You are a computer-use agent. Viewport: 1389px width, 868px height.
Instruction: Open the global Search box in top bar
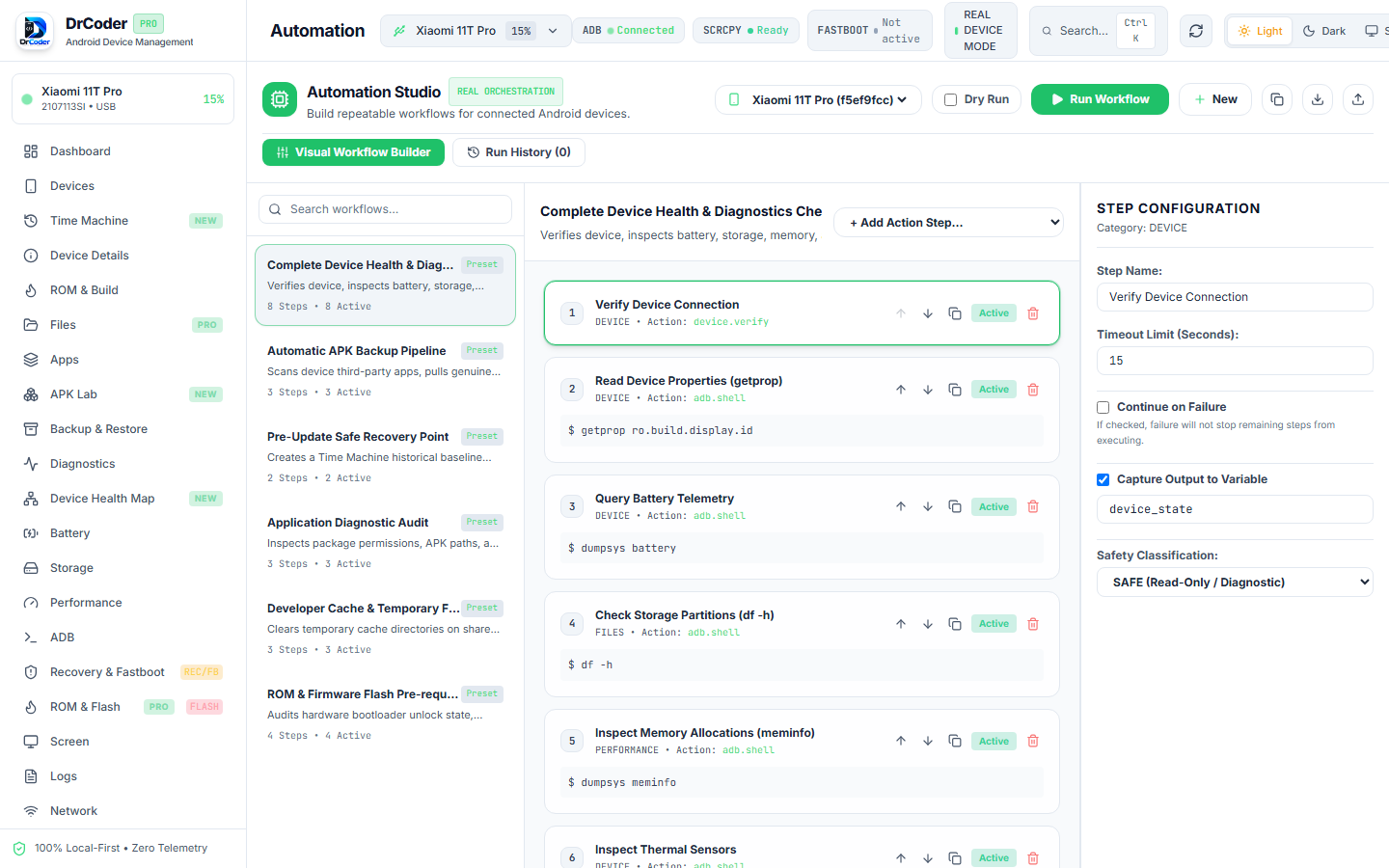[x=1099, y=31]
